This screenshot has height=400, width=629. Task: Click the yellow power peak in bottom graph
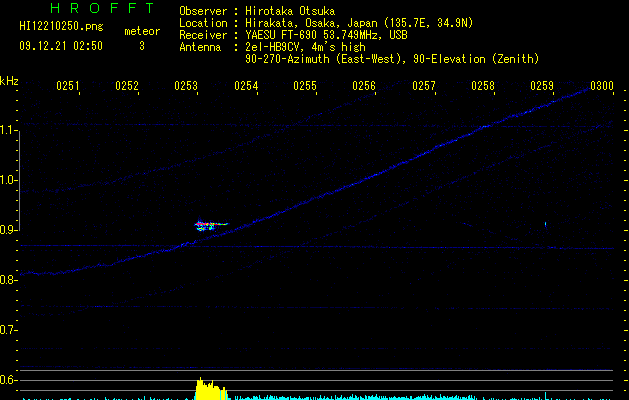coord(211,389)
